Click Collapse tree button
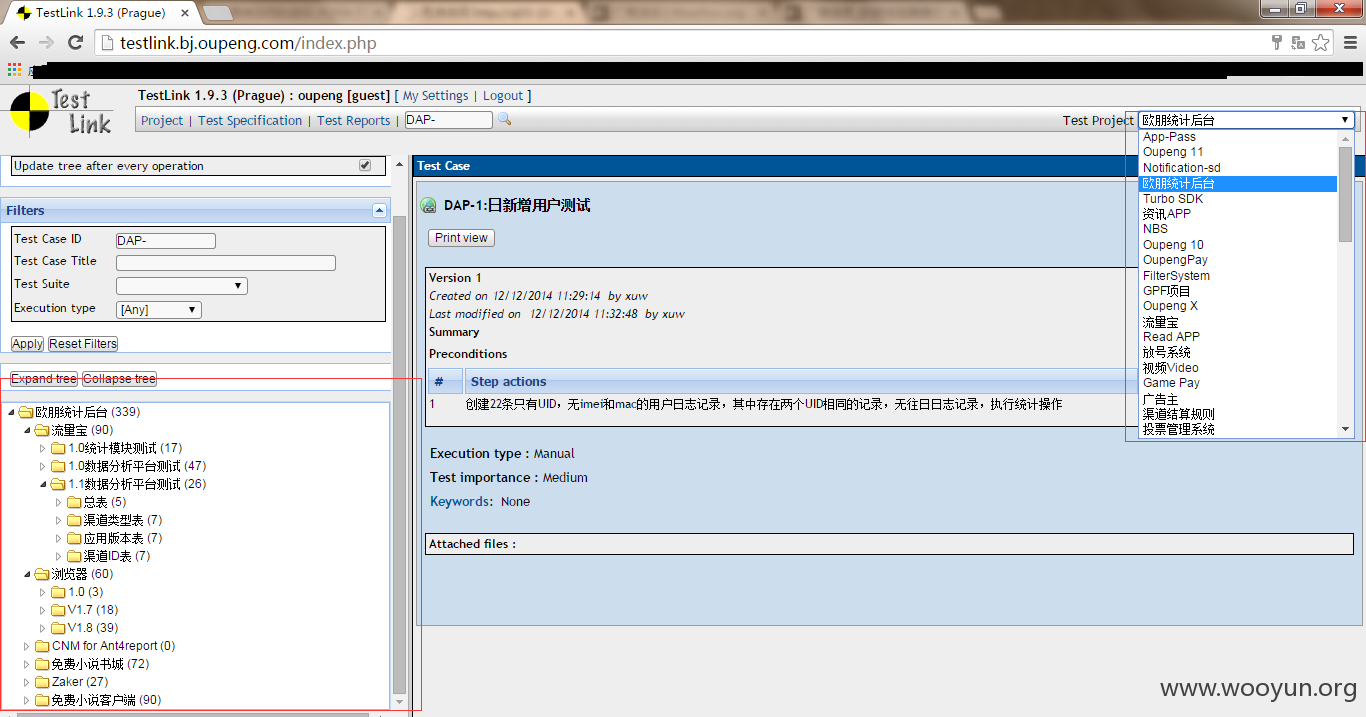Viewport: 1366px width, 717px height. [119, 379]
